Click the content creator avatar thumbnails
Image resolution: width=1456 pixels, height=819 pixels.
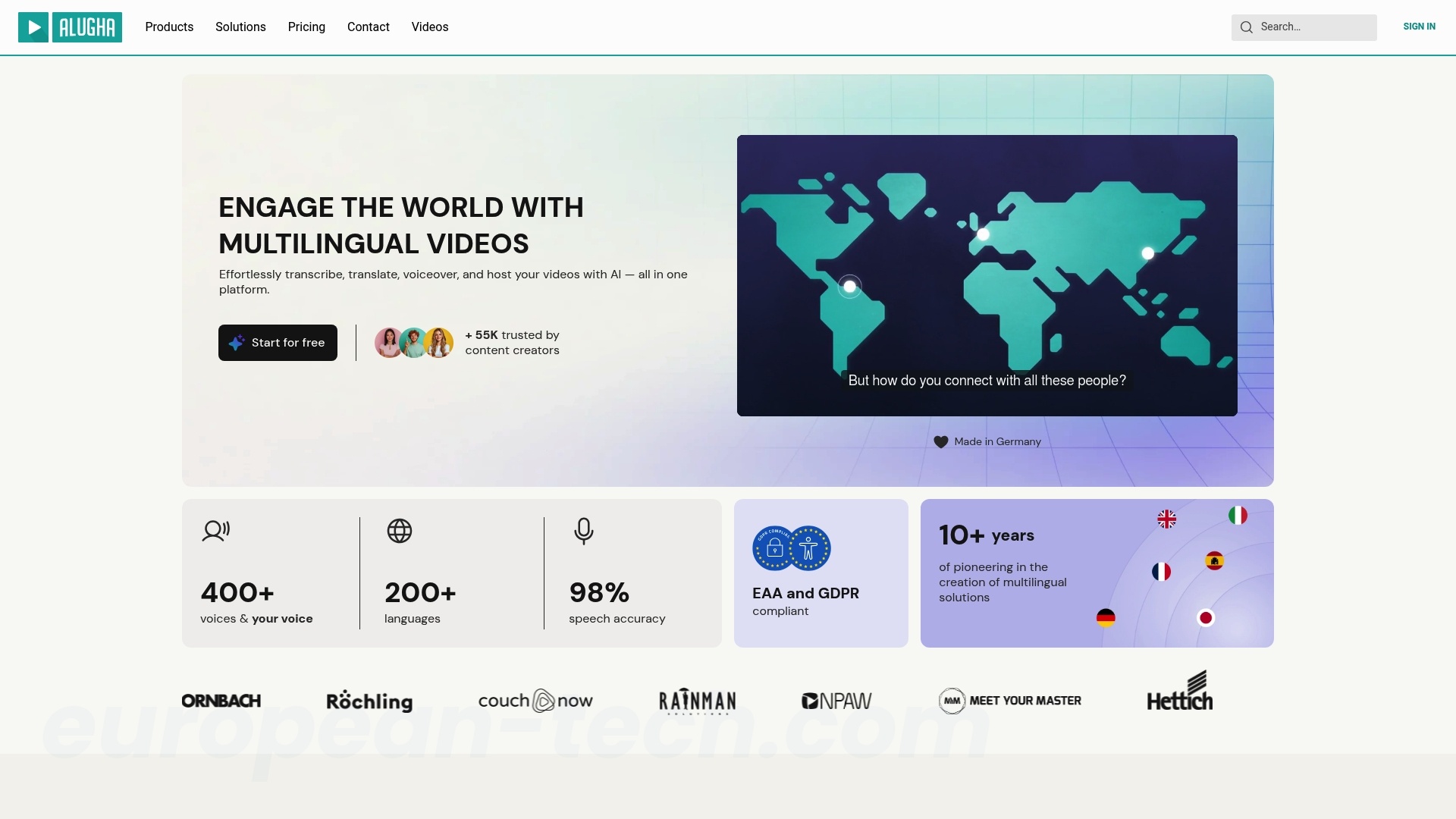(x=414, y=343)
